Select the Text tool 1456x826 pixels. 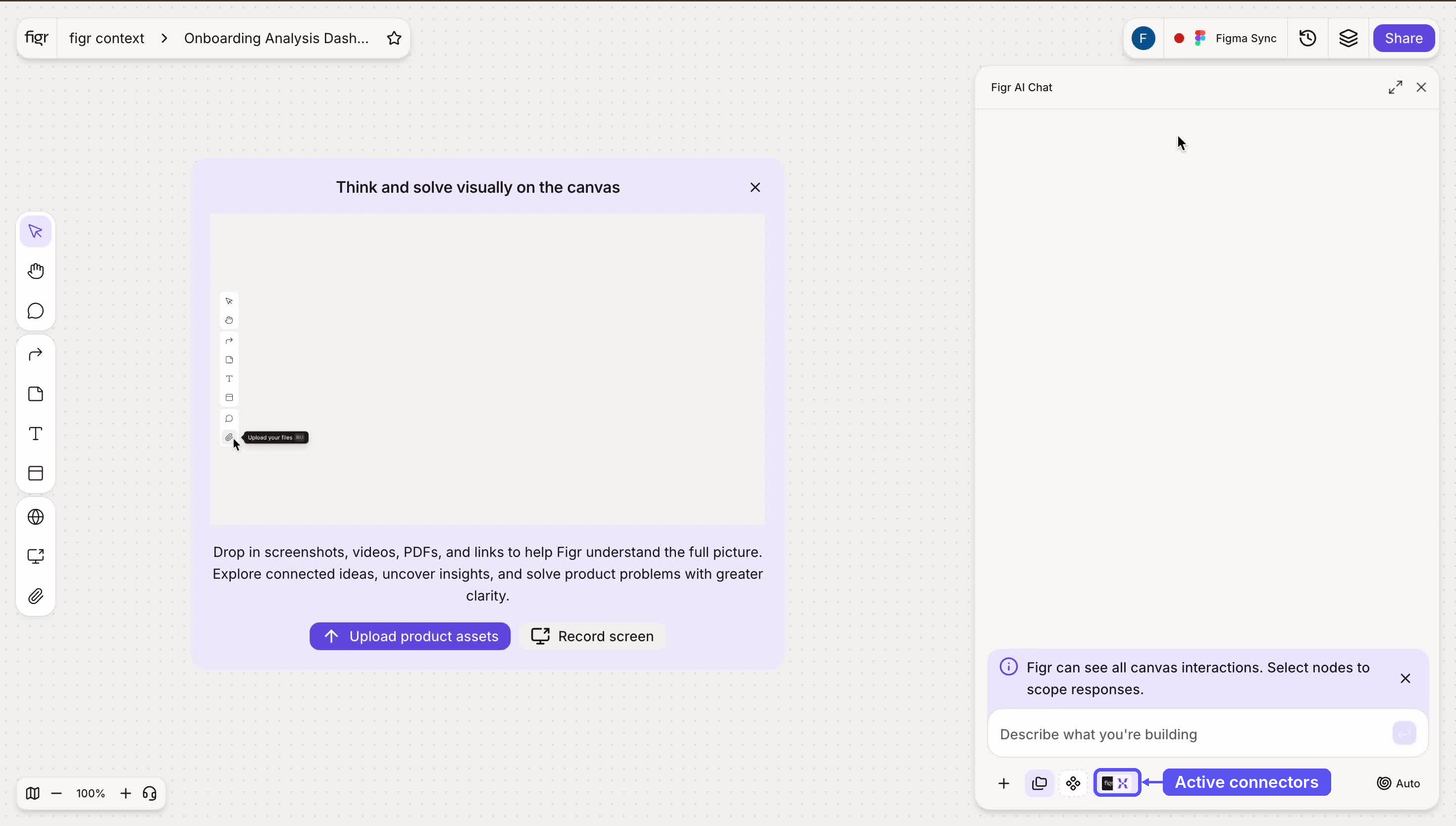pos(36,434)
